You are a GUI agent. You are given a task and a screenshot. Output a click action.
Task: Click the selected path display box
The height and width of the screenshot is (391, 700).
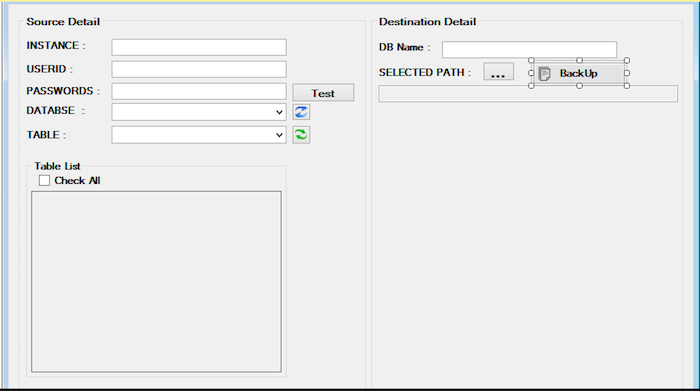click(x=528, y=94)
